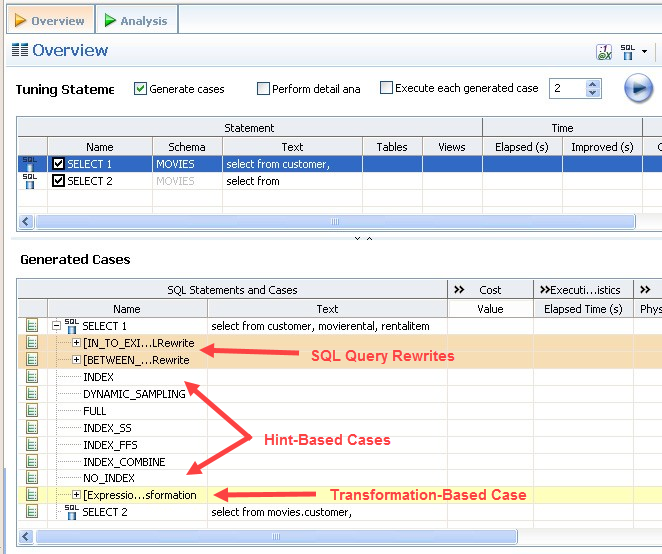Uncheck the SELECT 2 statement checkbox

[58, 181]
